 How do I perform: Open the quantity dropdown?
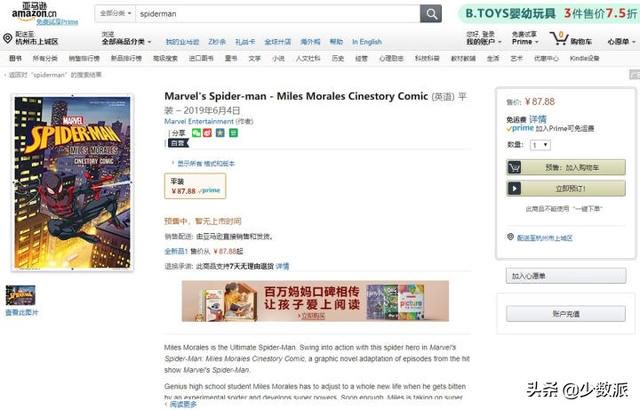tap(540, 145)
